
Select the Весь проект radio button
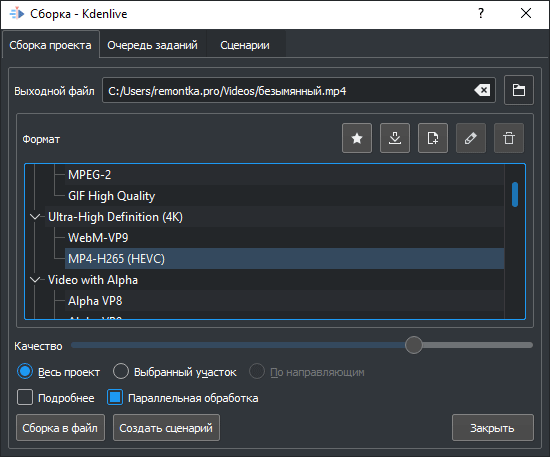[x=25, y=372]
